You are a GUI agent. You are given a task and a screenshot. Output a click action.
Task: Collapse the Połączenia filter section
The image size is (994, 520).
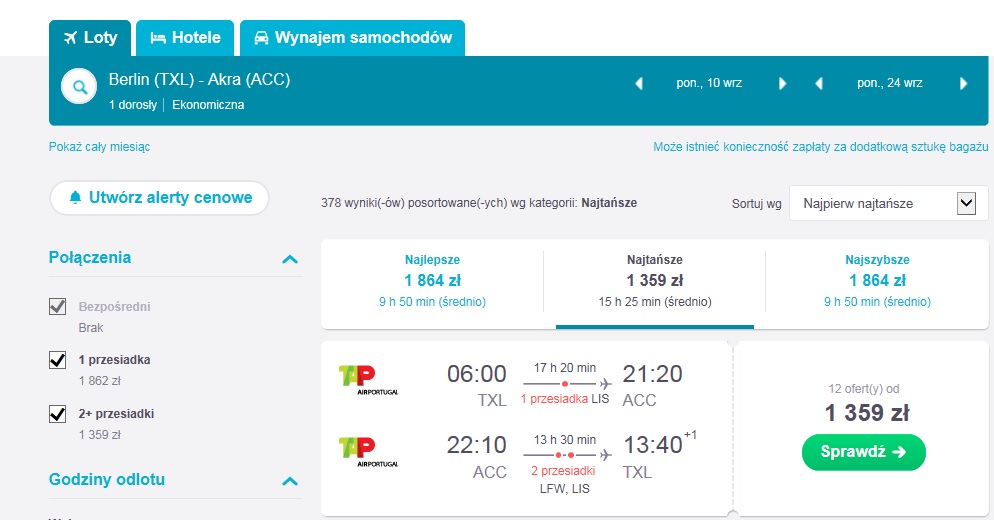coord(290,259)
